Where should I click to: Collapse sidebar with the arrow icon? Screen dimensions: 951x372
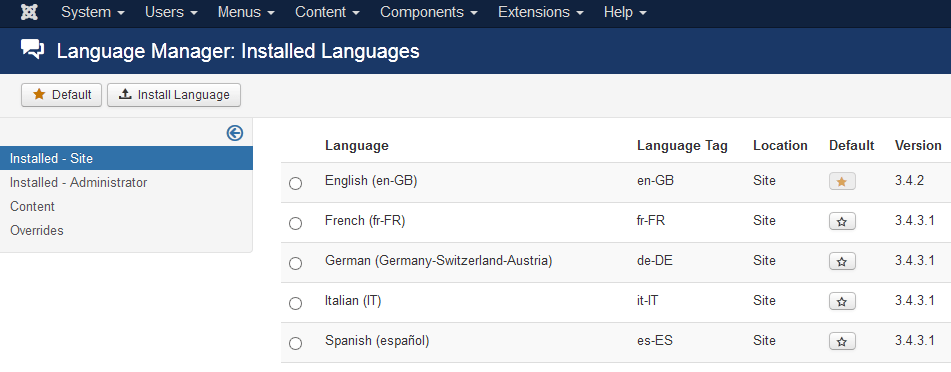(x=235, y=133)
